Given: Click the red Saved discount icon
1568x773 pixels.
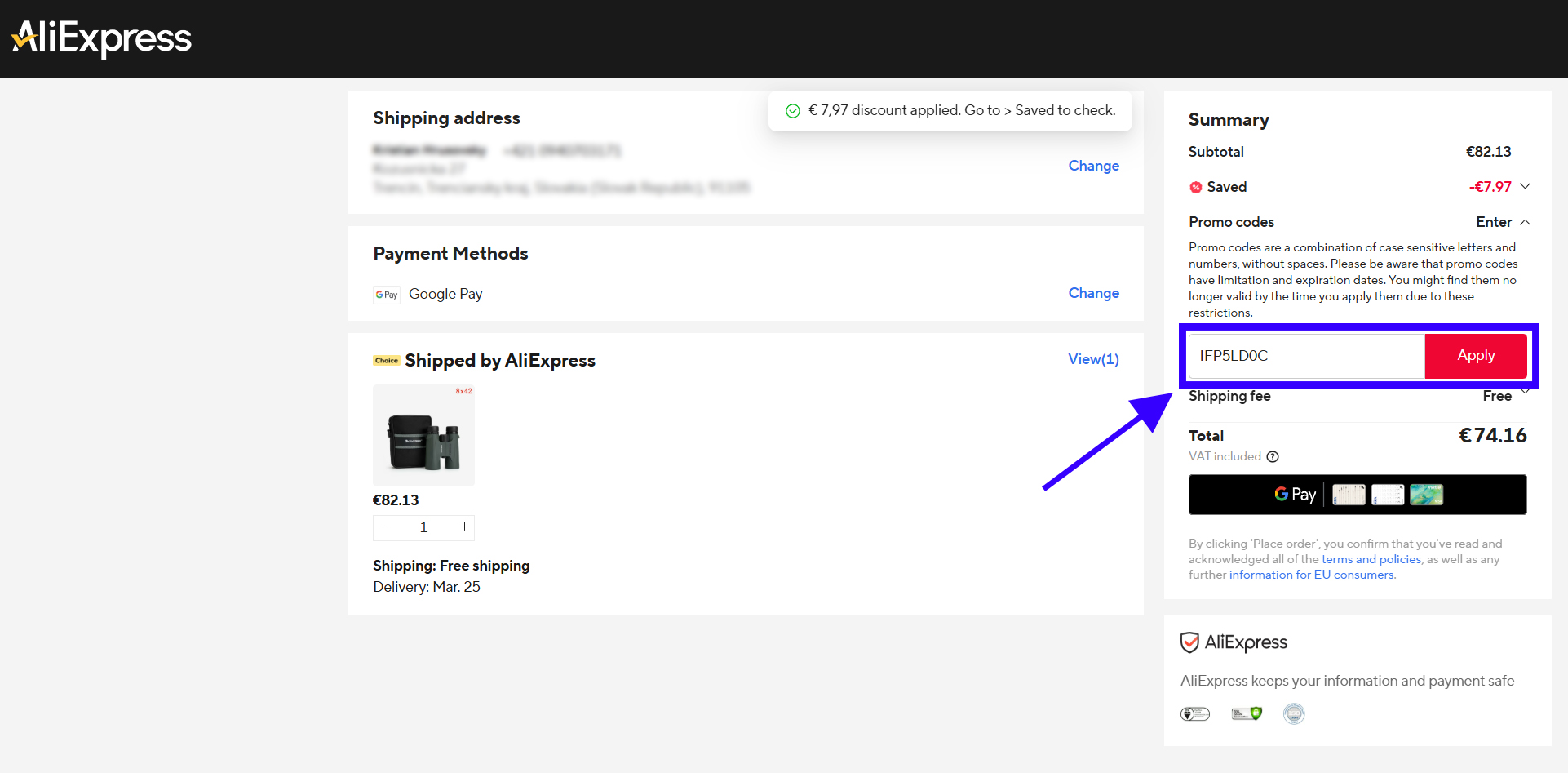Looking at the screenshot, I should [x=1196, y=187].
